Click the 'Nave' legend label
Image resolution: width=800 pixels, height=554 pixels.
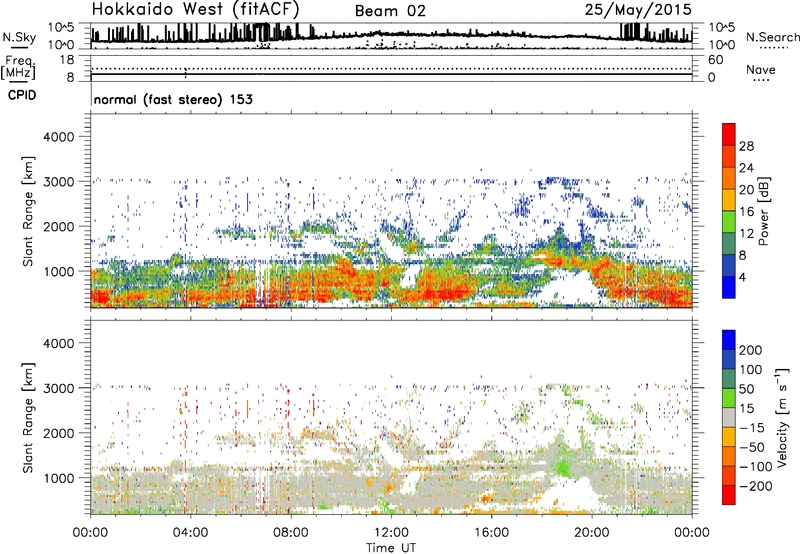761,69
